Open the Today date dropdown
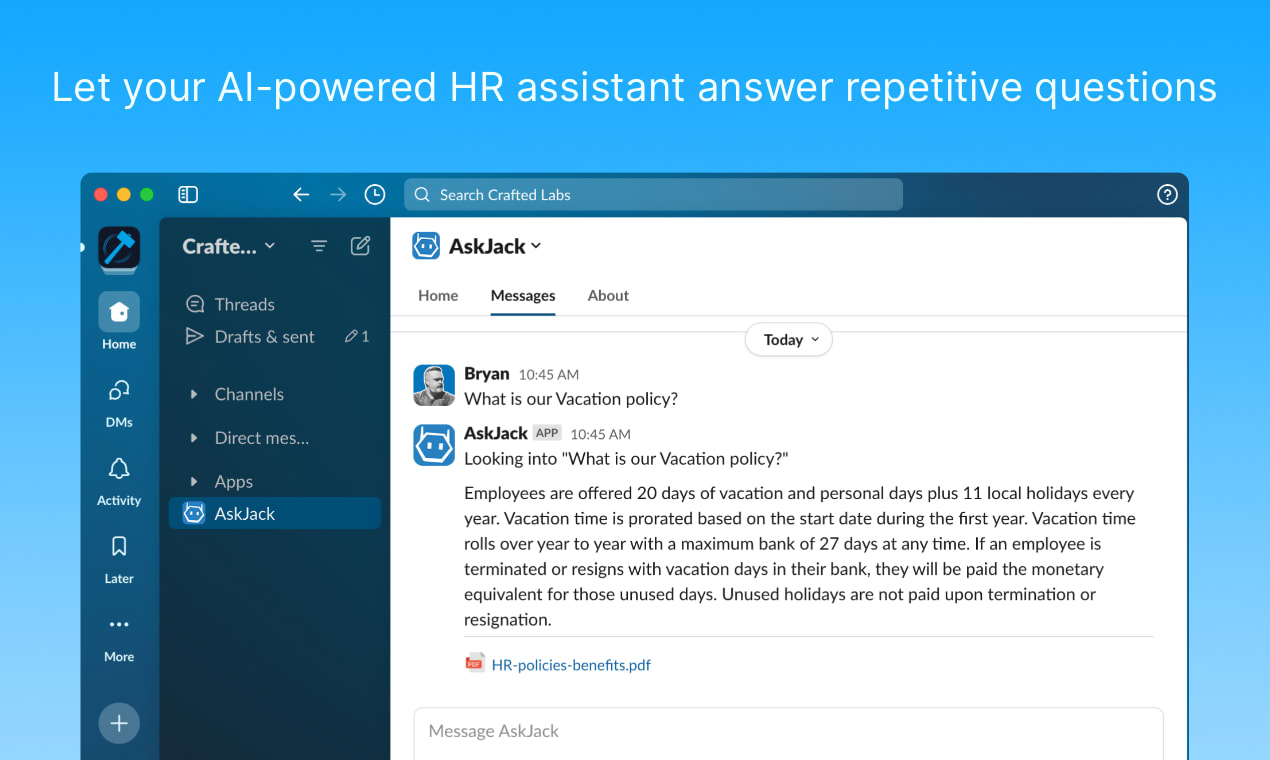 [x=789, y=340]
